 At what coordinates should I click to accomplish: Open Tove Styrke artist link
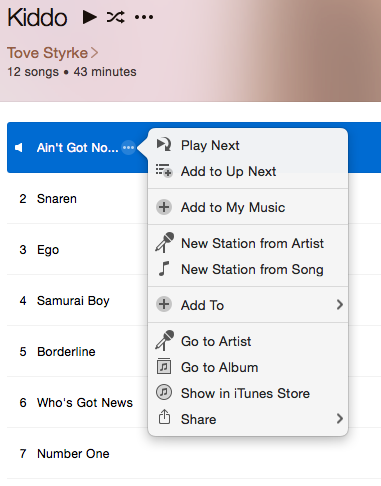point(47,53)
